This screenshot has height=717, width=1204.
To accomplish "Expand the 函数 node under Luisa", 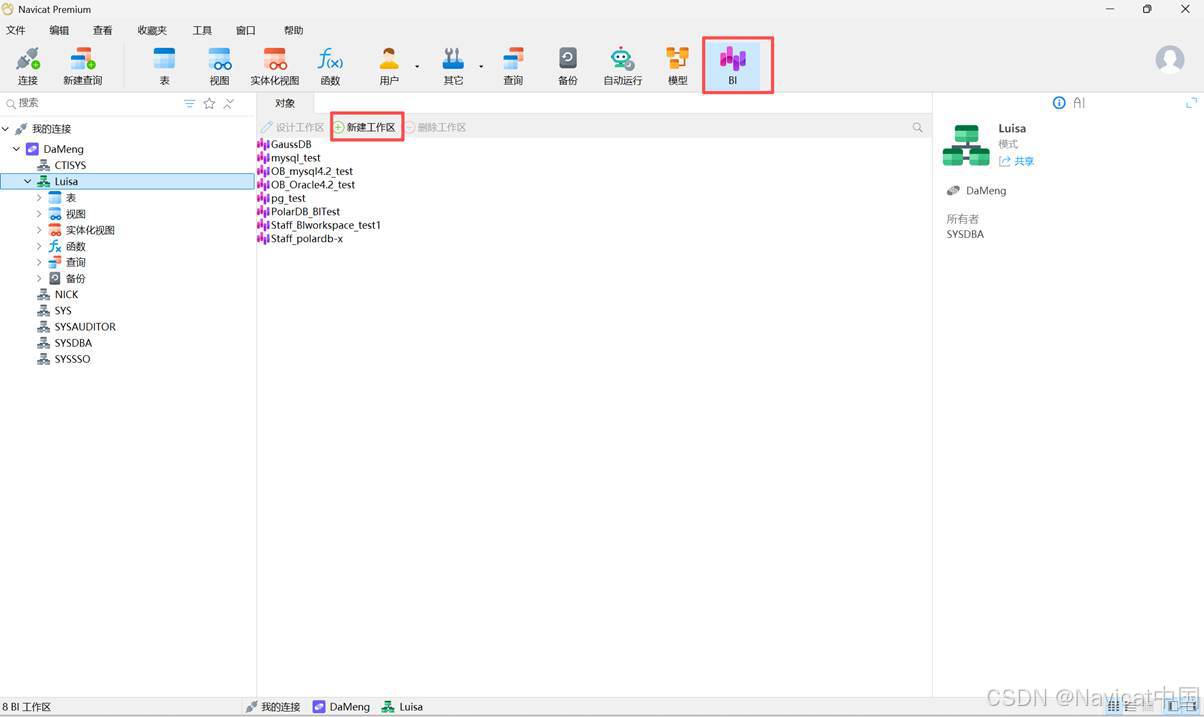I will (39, 246).
